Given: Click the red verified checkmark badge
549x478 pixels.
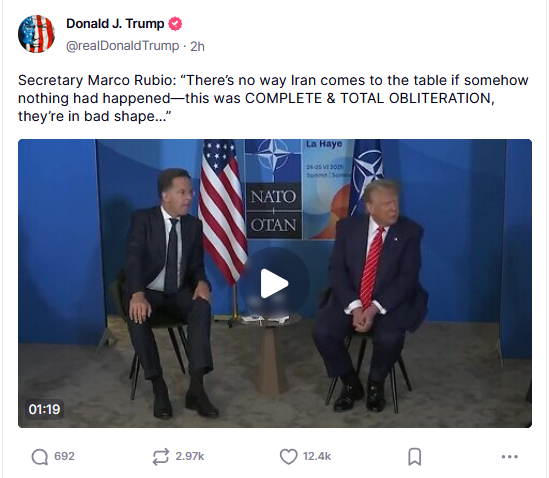Looking at the screenshot, I should [x=175, y=24].
